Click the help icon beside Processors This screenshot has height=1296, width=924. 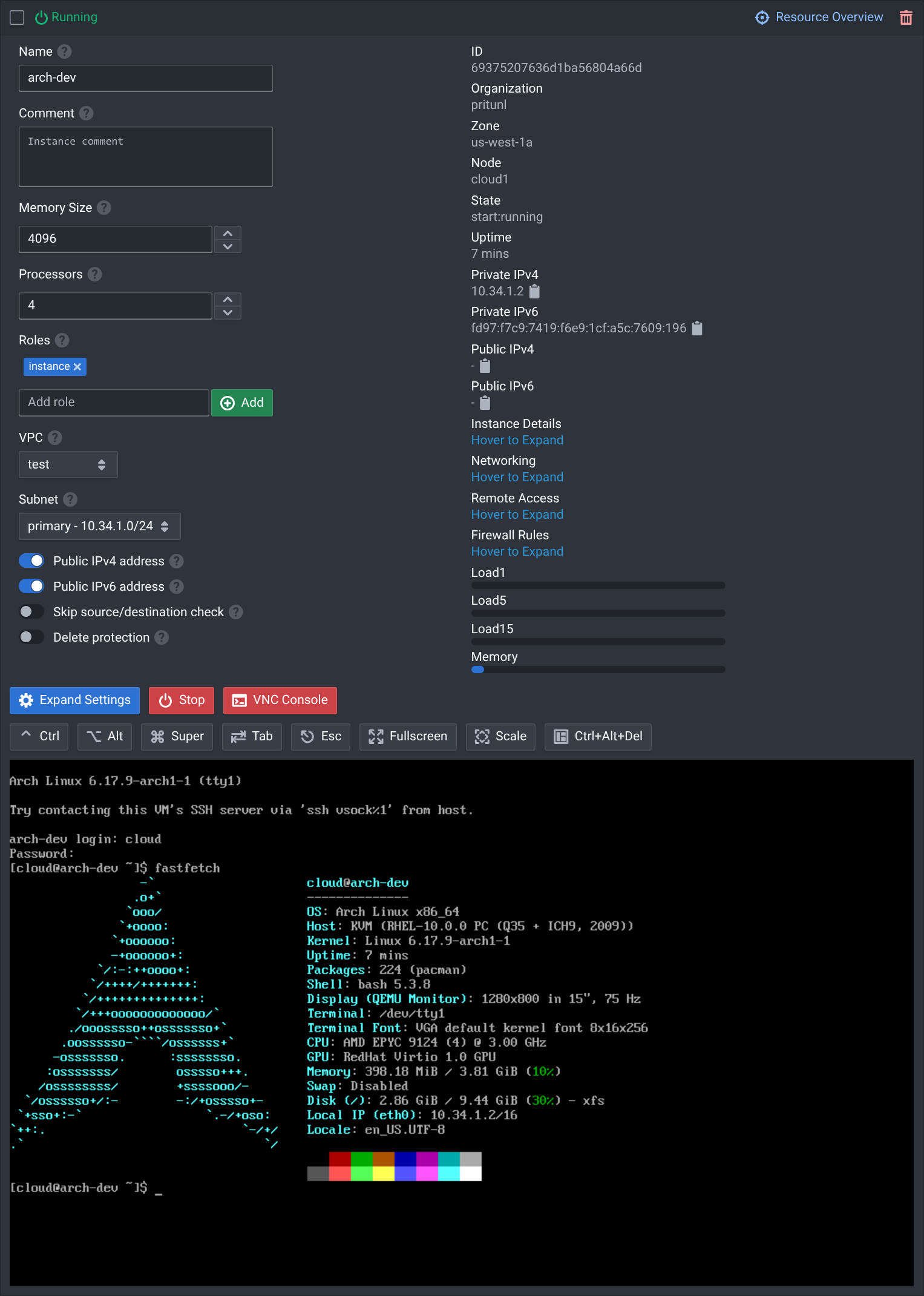[94, 275]
